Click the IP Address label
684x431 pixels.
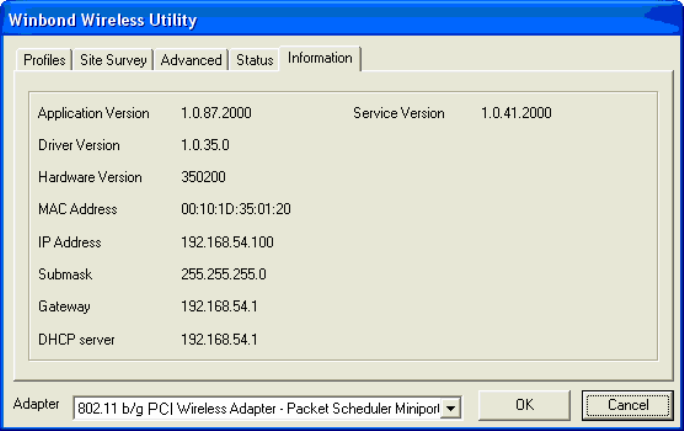69,242
